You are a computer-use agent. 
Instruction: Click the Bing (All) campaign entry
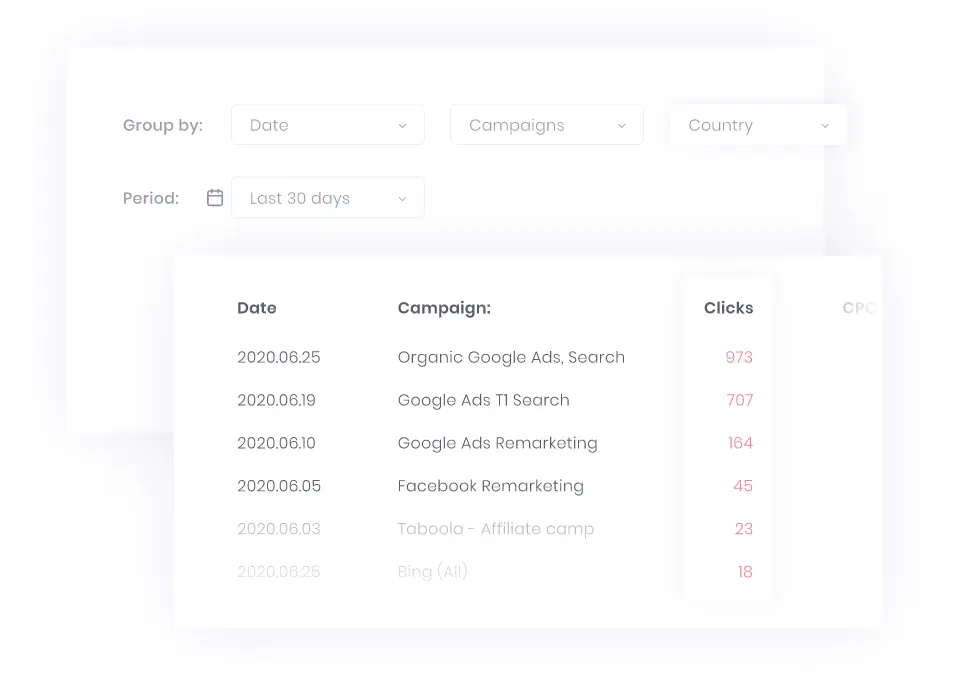click(432, 571)
